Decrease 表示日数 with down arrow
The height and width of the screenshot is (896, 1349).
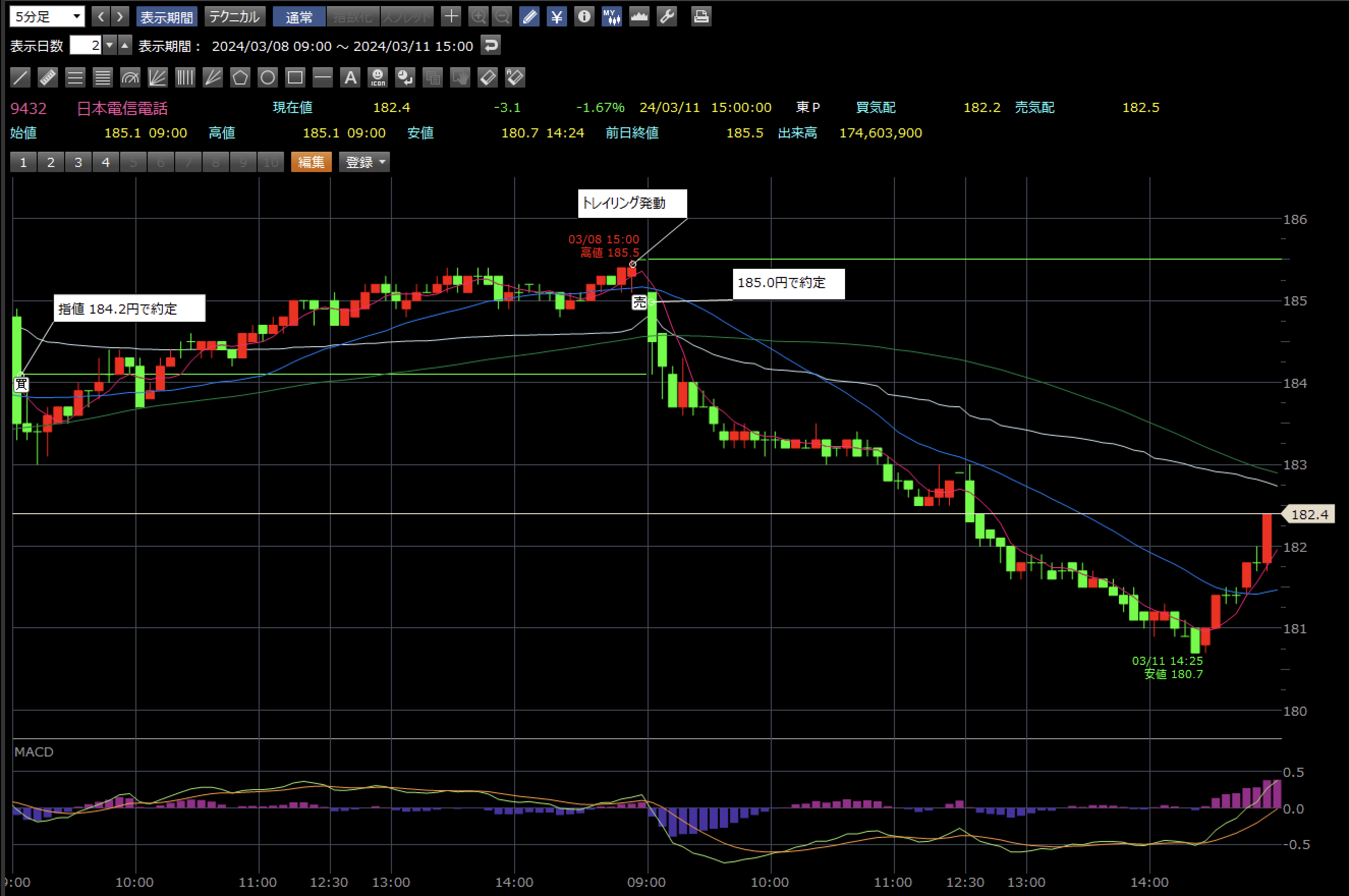pyautogui.click(x=110, y=45)
